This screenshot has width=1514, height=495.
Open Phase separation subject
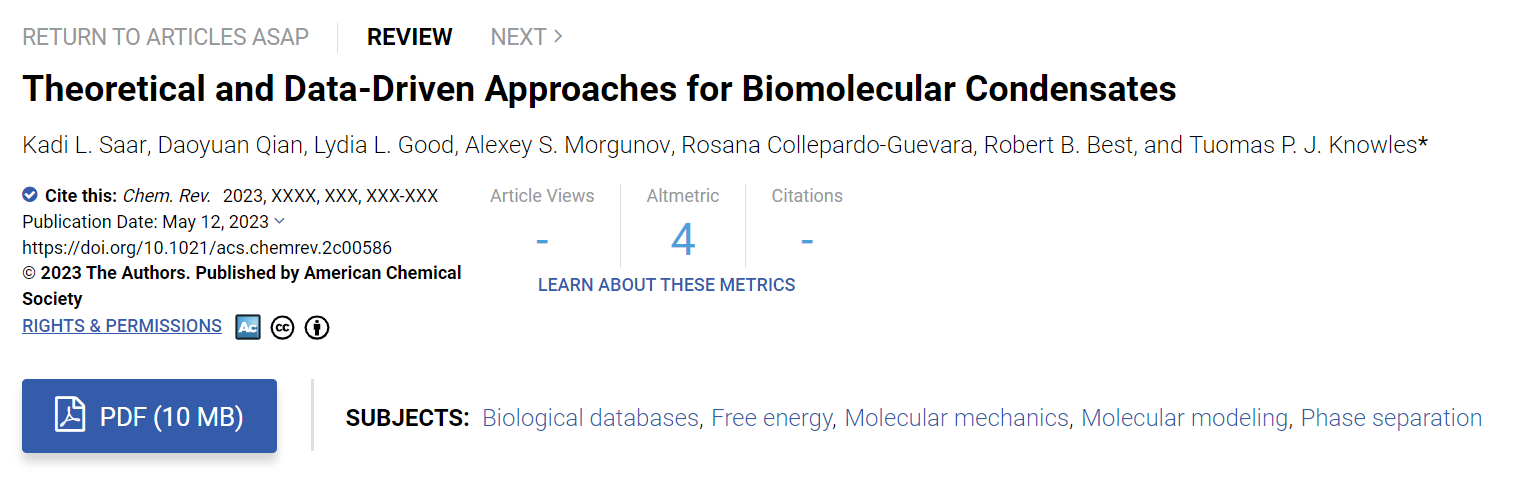[1391, 418]
